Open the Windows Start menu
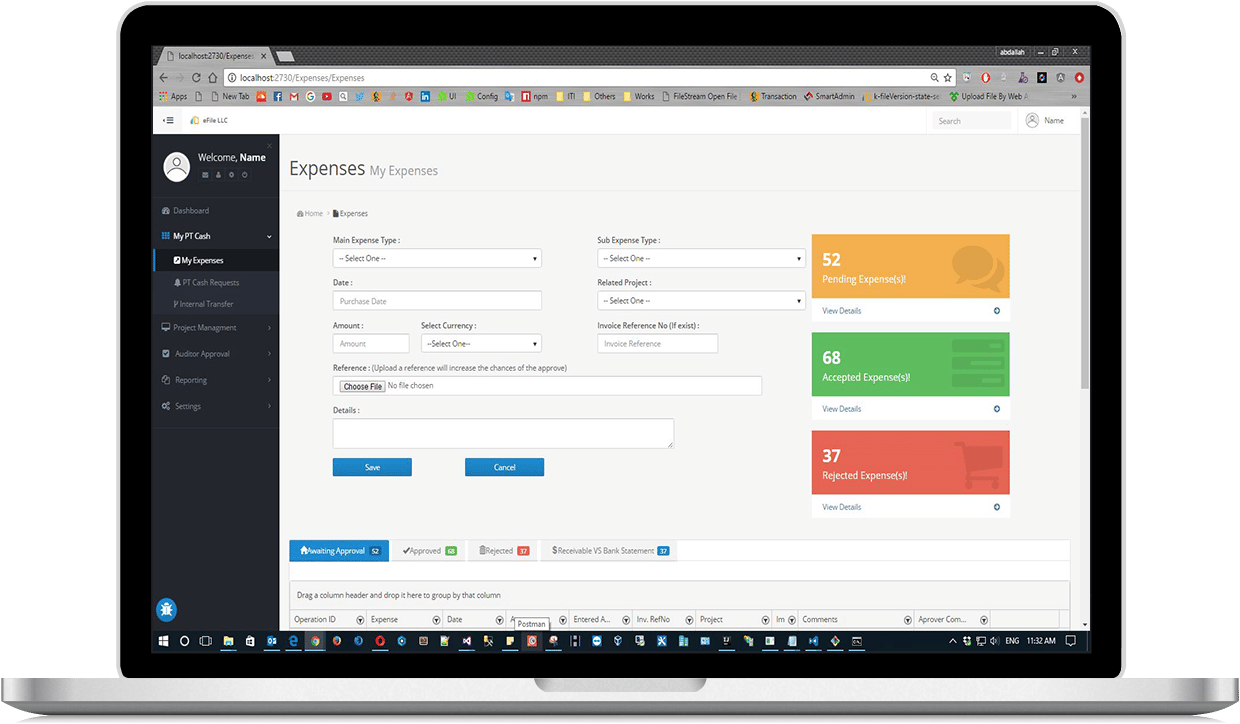The image size is (1240, 724). (163, 641)
